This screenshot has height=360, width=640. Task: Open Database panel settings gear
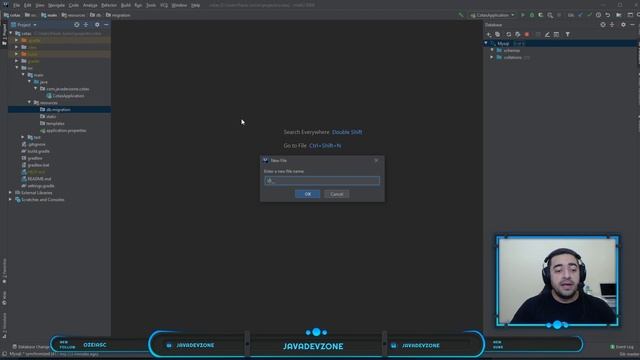pyautogui.click(x=623, y=25)
